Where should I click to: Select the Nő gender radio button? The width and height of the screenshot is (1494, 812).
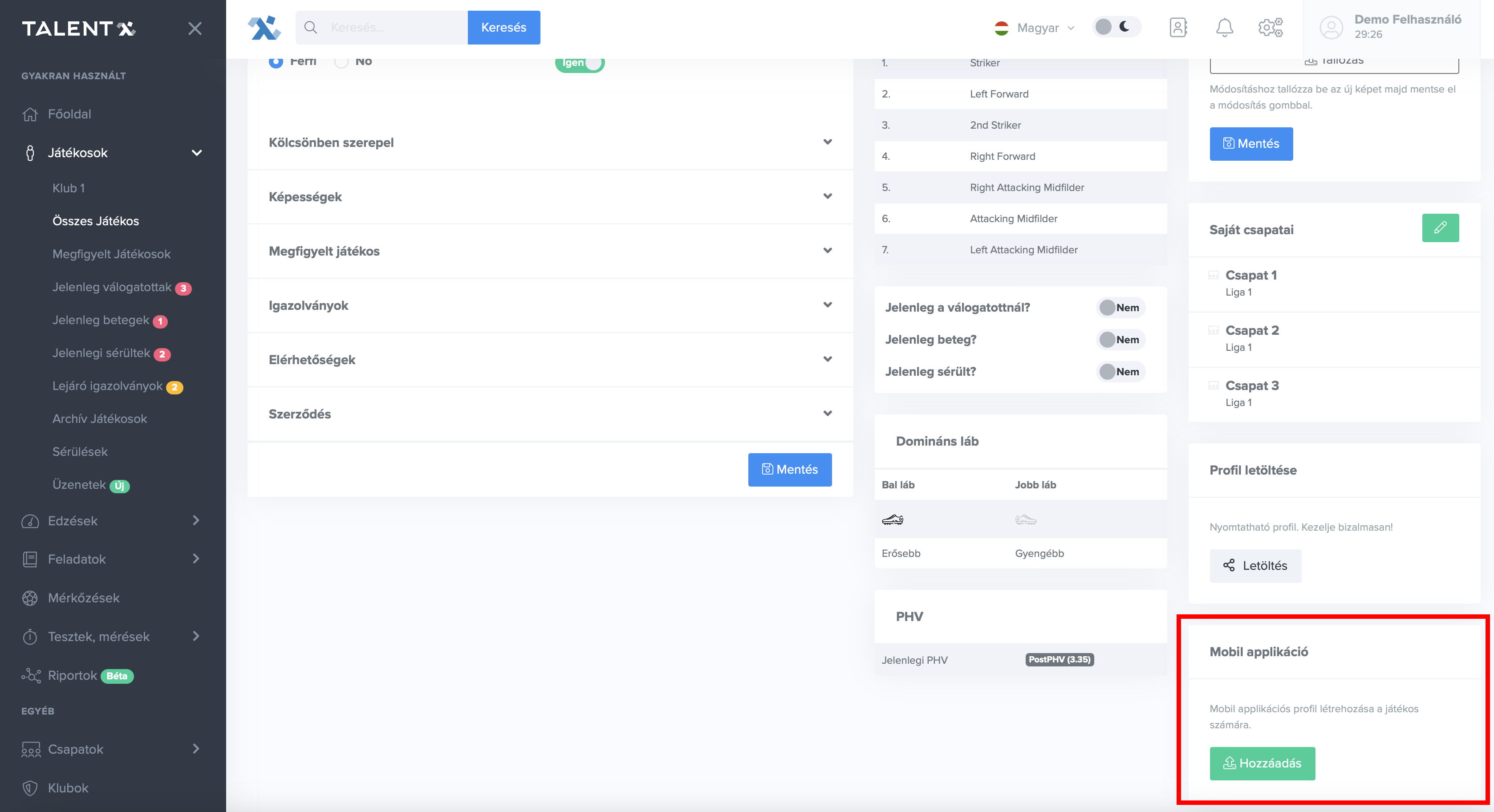(341, 61)
